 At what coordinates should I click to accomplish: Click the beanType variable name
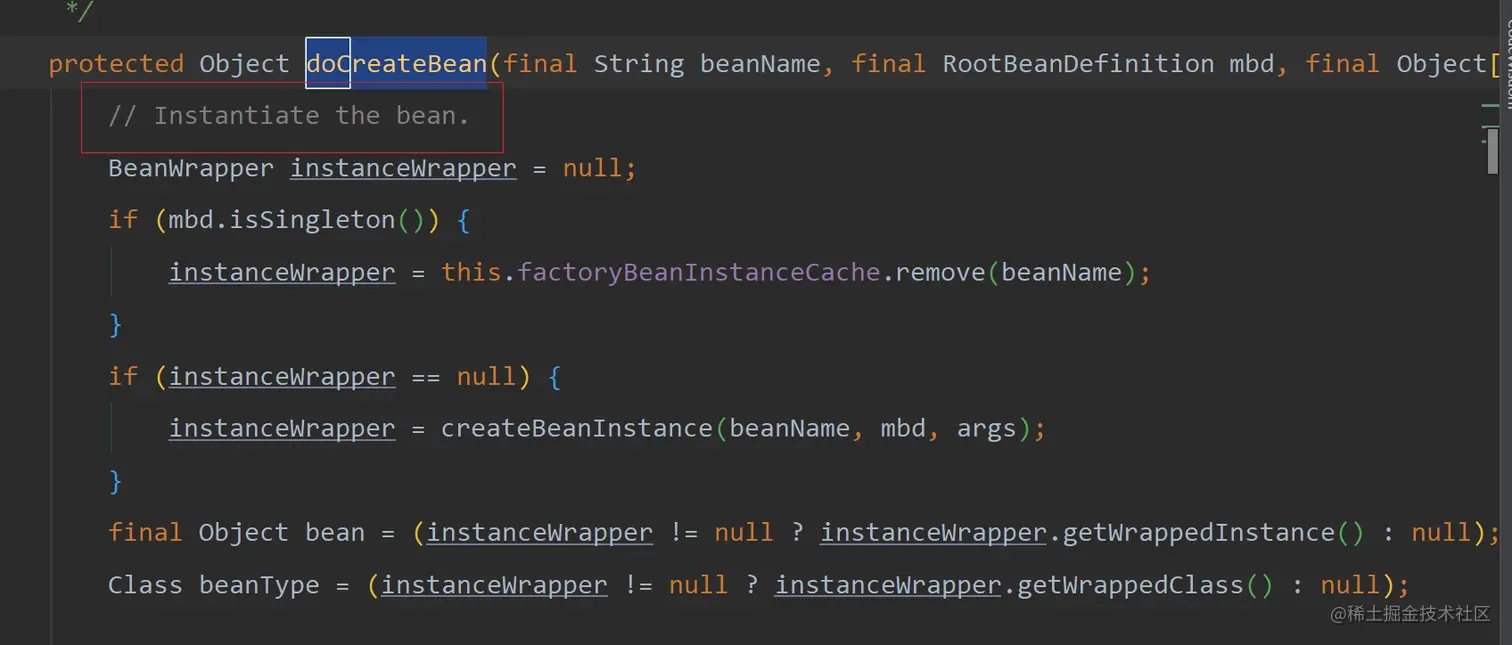259,584
